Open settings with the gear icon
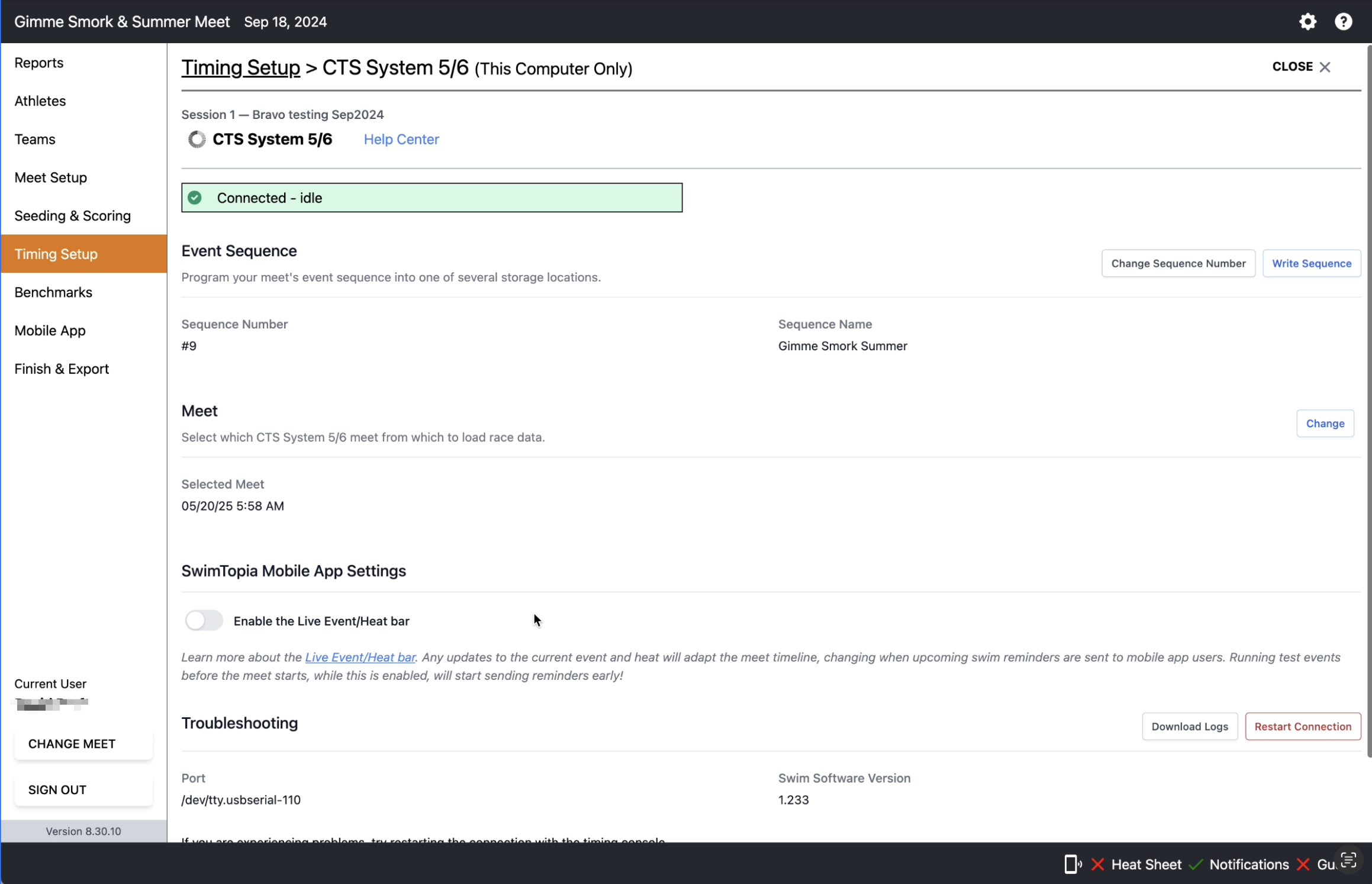The width and height of the screenshot is (1372, 884). coord(1307,22)
